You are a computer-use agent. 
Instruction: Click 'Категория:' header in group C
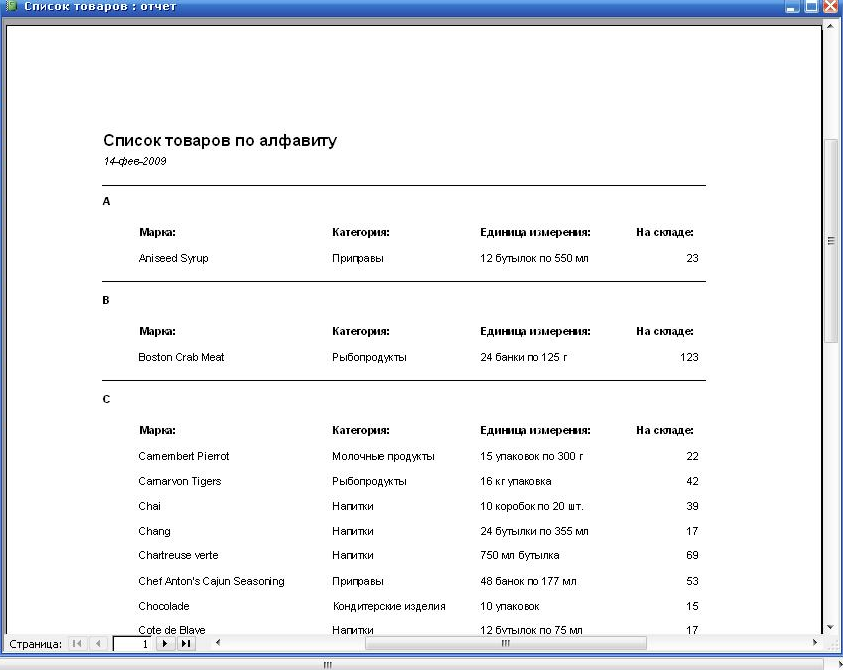361,430
